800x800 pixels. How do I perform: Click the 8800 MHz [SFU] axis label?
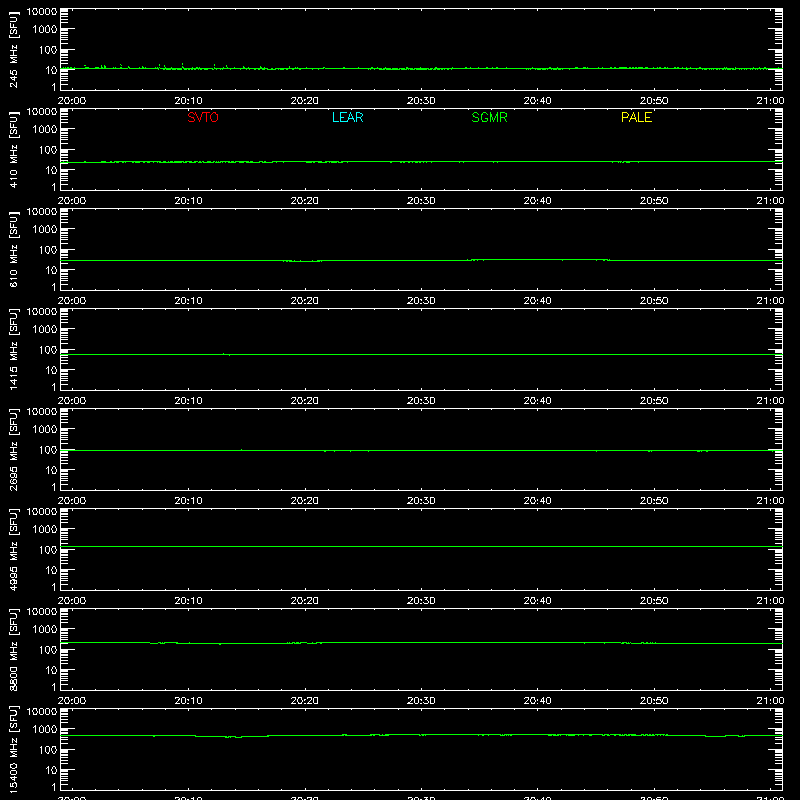(x=14, y=649)
